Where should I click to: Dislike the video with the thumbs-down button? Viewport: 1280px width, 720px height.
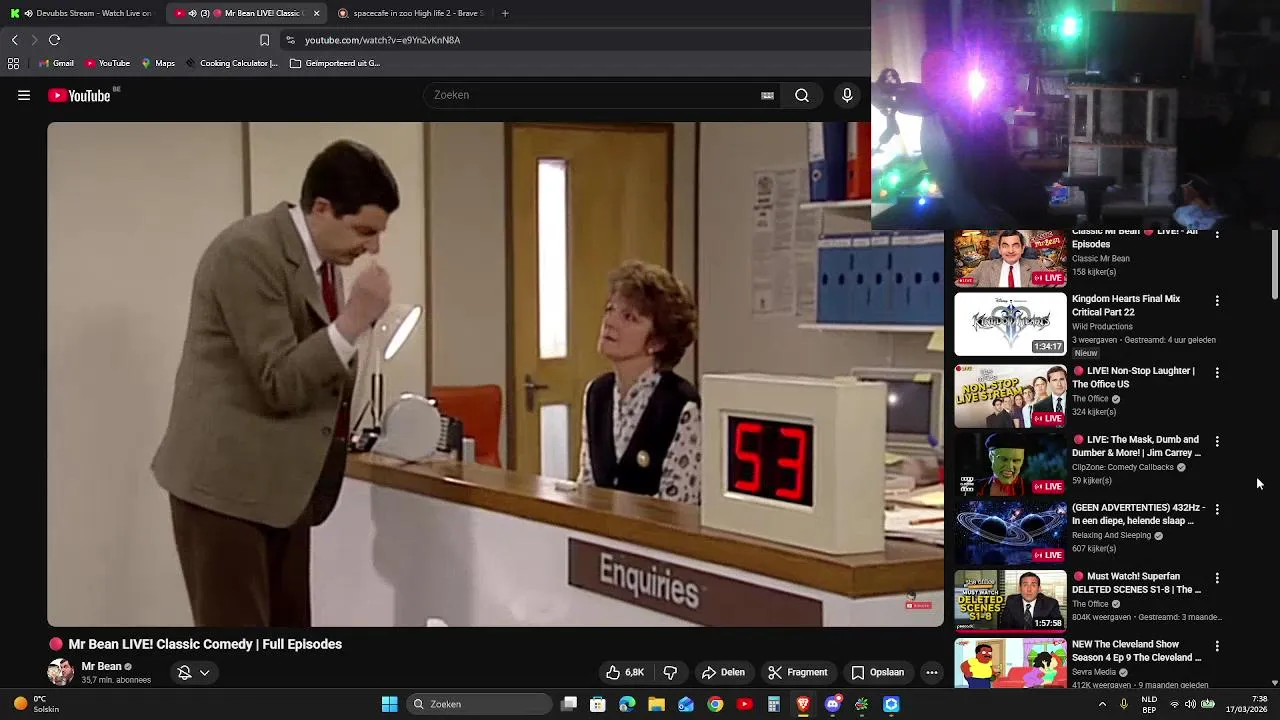(670, 672)
